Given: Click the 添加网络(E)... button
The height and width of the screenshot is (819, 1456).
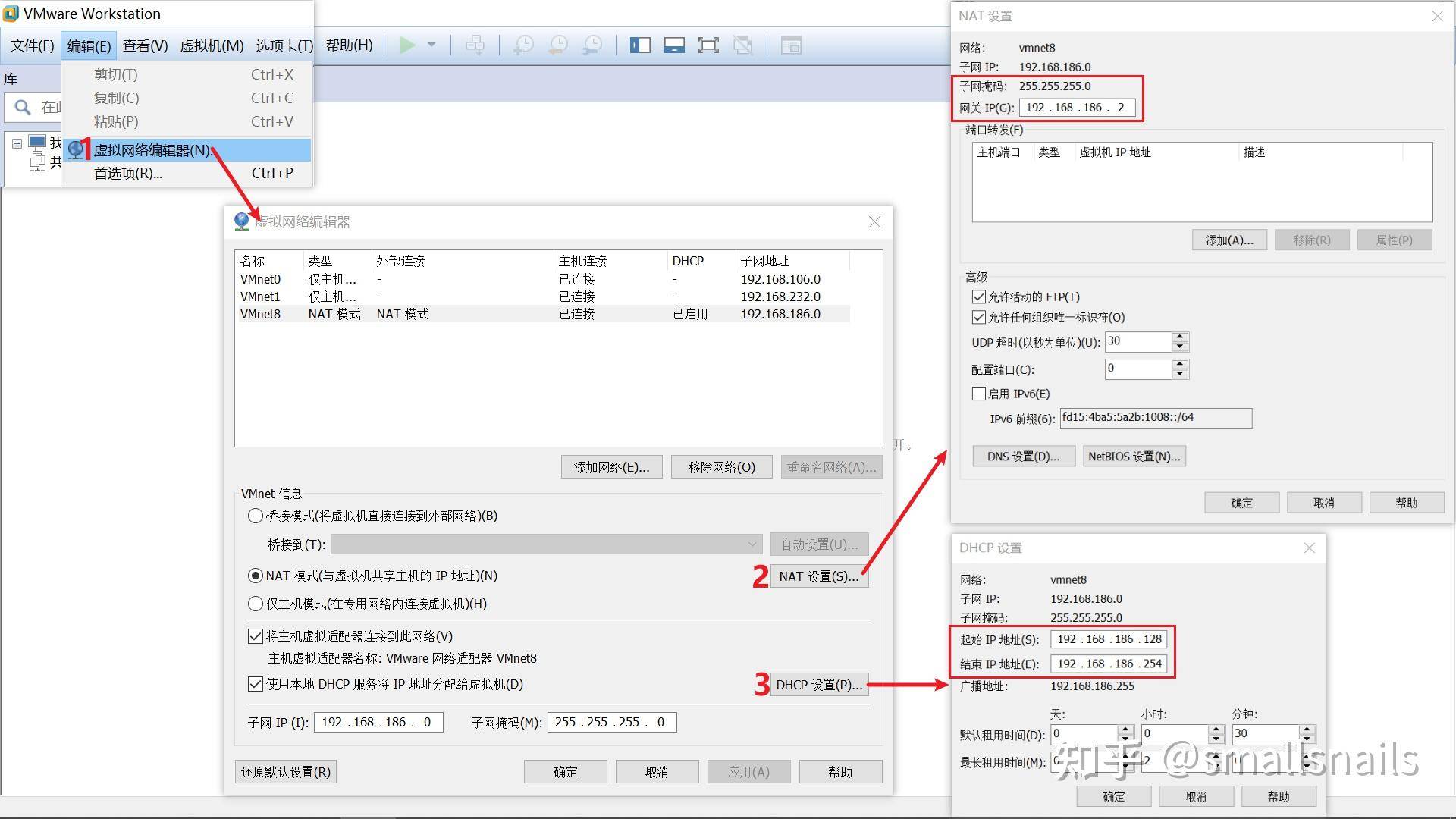Looking at the screenshot, I should (x=611, y=467).
